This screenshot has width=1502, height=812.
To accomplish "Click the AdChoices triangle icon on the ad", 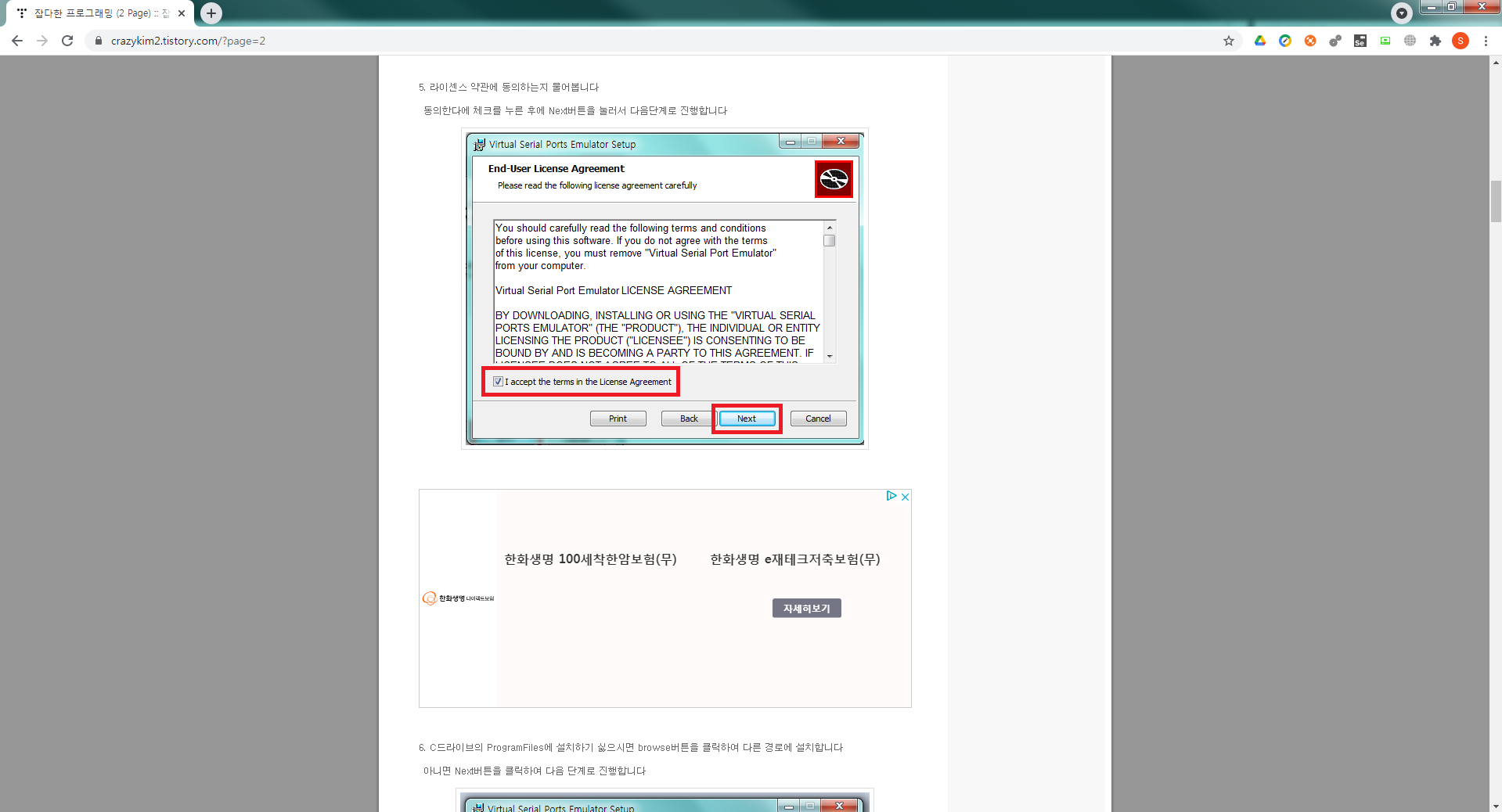I will (x=891, y=496).
